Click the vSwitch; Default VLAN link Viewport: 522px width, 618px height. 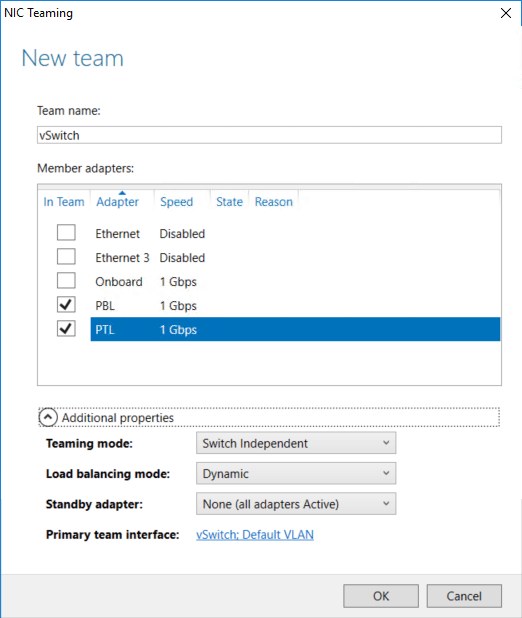(x=255, y=534)
